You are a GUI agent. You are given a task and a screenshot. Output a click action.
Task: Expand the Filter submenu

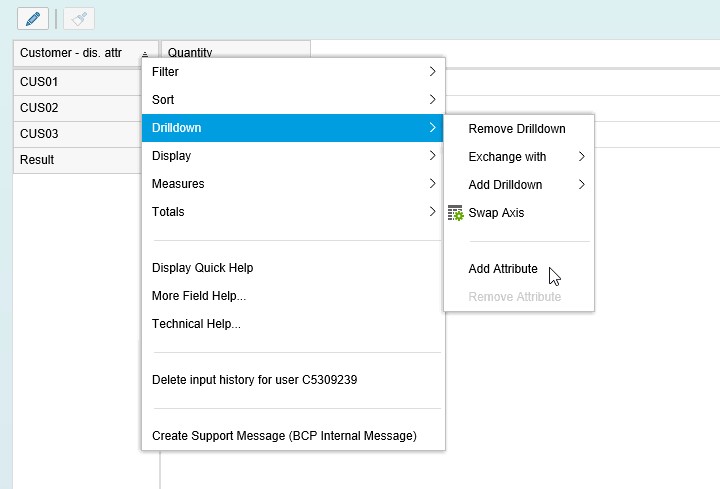[293, 72]
